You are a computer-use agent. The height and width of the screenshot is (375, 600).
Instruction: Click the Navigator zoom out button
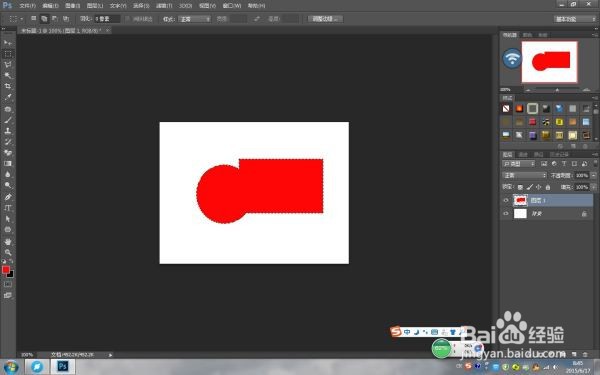coord(528,90)
